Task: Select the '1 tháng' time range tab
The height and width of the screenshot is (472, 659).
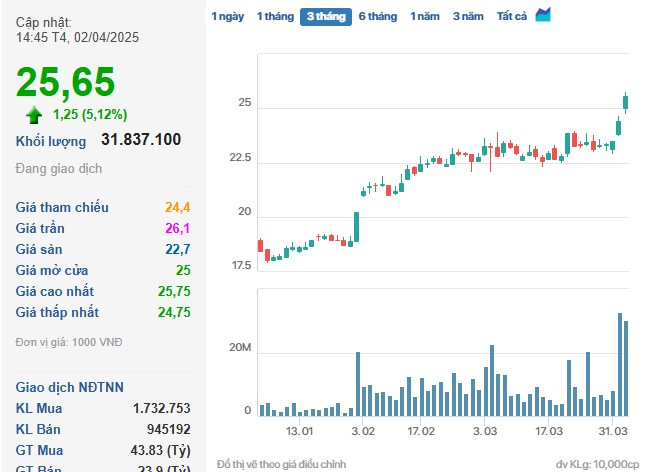Action: coord(275,16)
